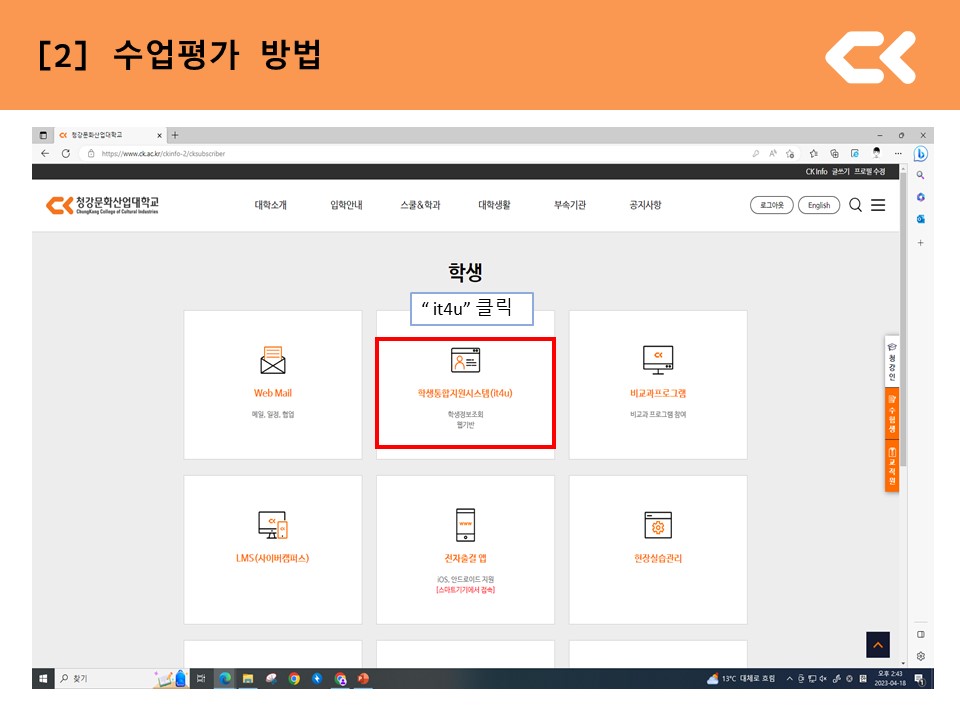960x720 pixels.
Task: Switch to PowerPoint in the taskbar
Action: 363,678
